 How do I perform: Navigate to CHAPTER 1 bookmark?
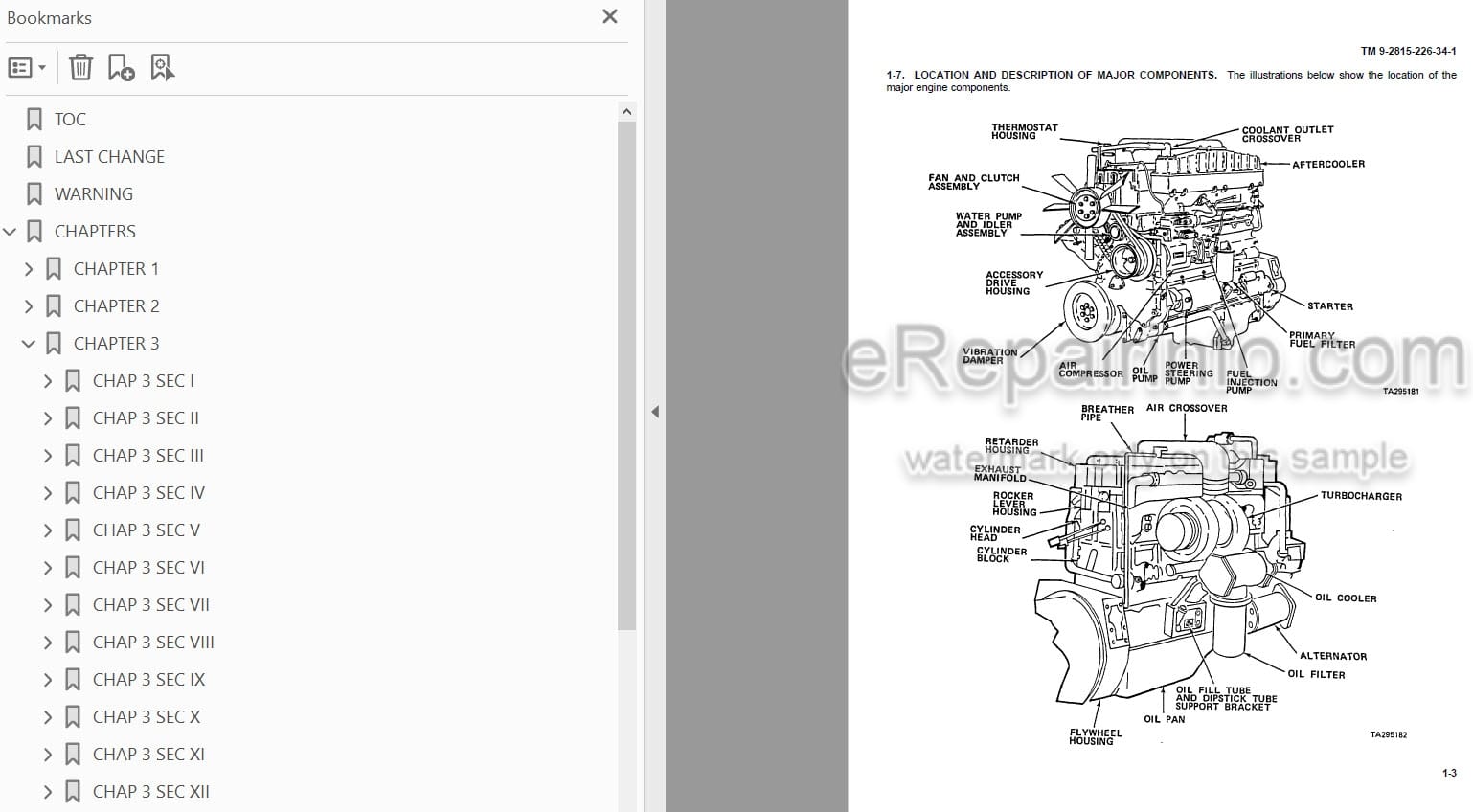(x=116, y=269)
